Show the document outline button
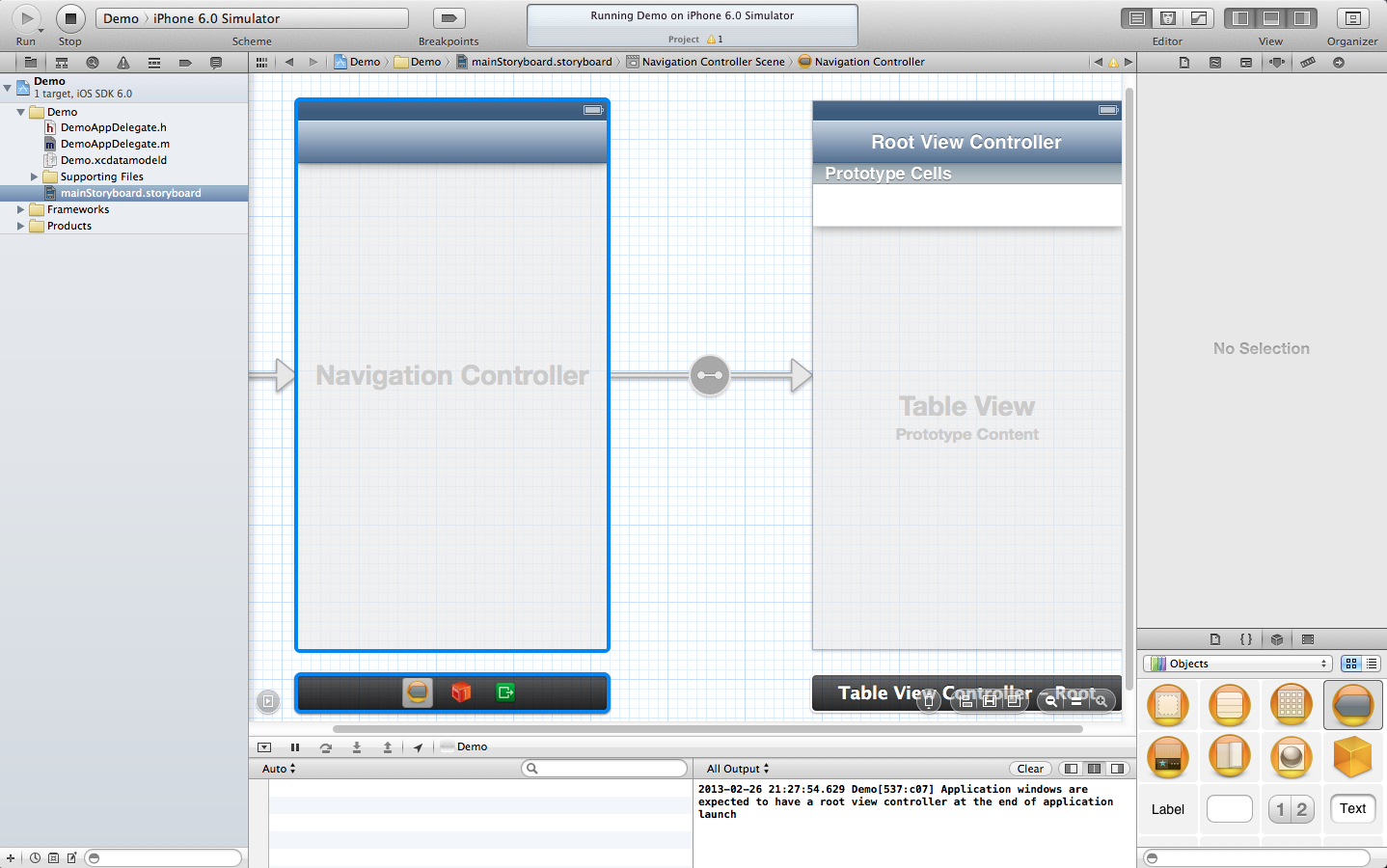Screen dimensions: 1387x868 268,701
